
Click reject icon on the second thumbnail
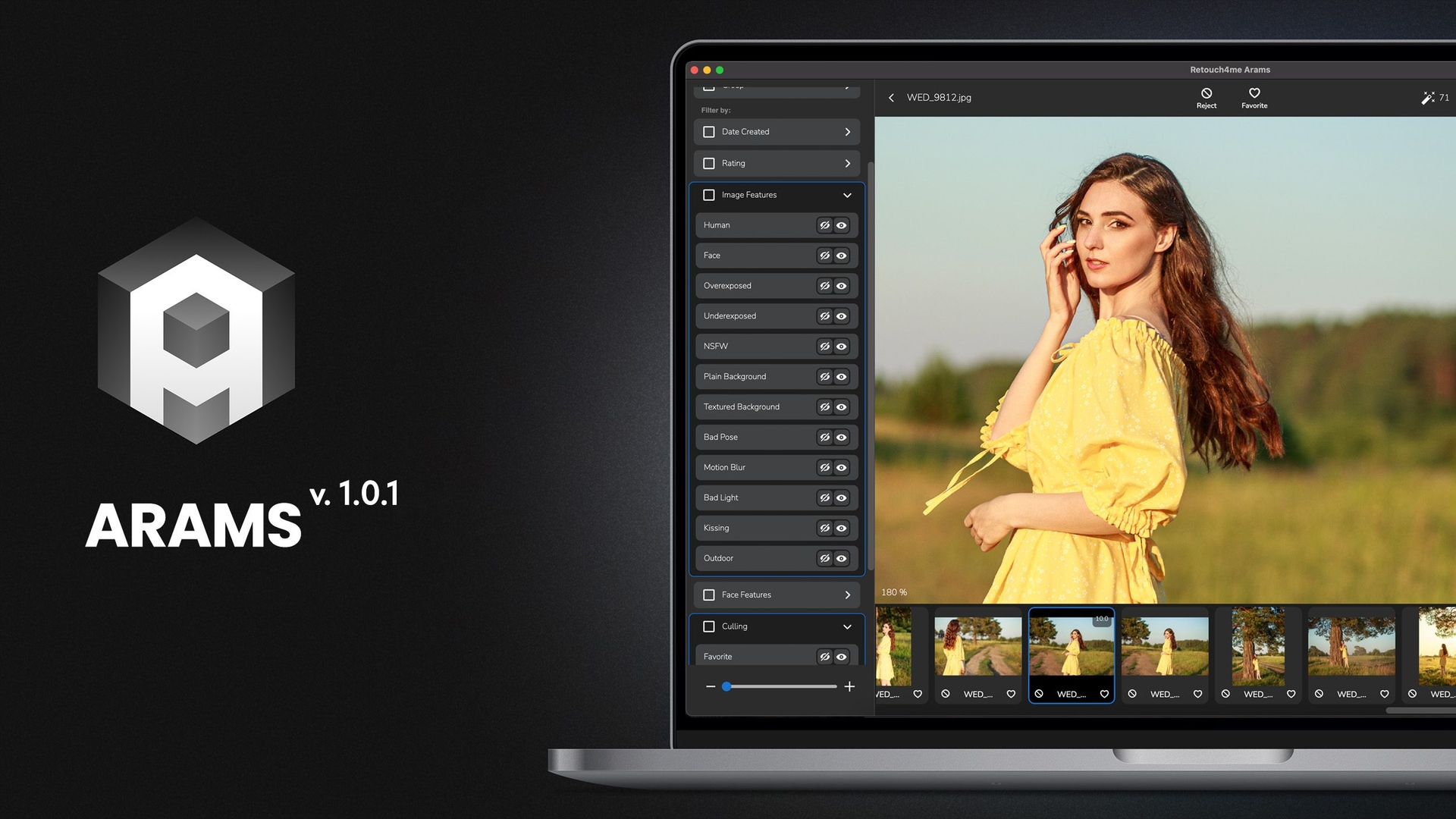946,694
